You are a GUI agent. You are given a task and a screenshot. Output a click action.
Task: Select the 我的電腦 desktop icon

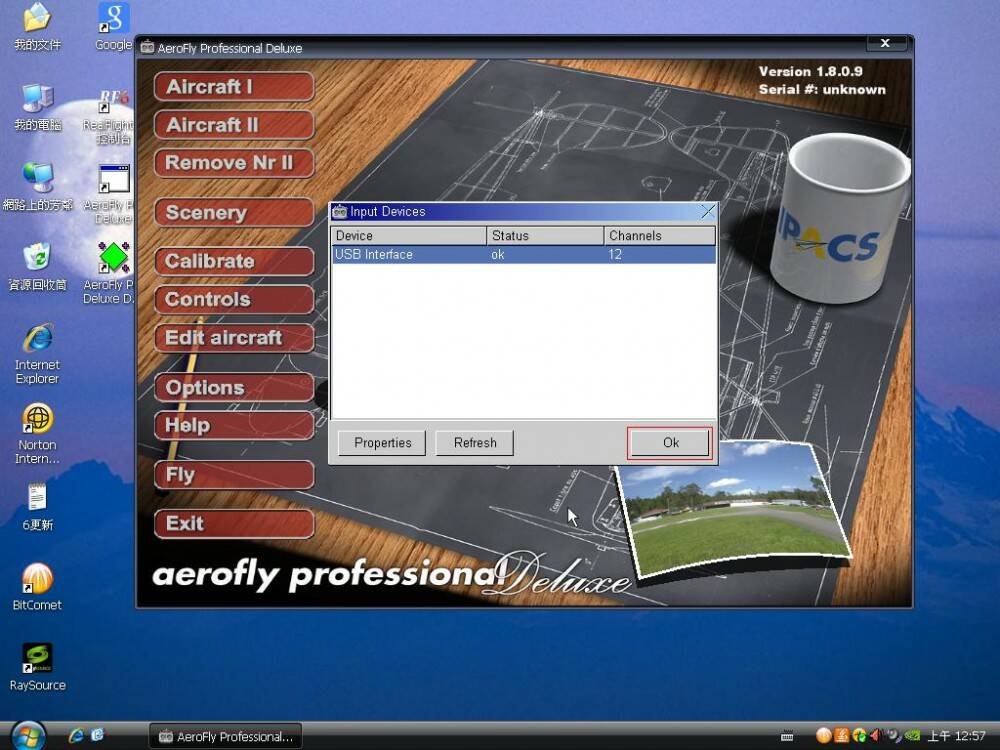click(x=38, y=99)
